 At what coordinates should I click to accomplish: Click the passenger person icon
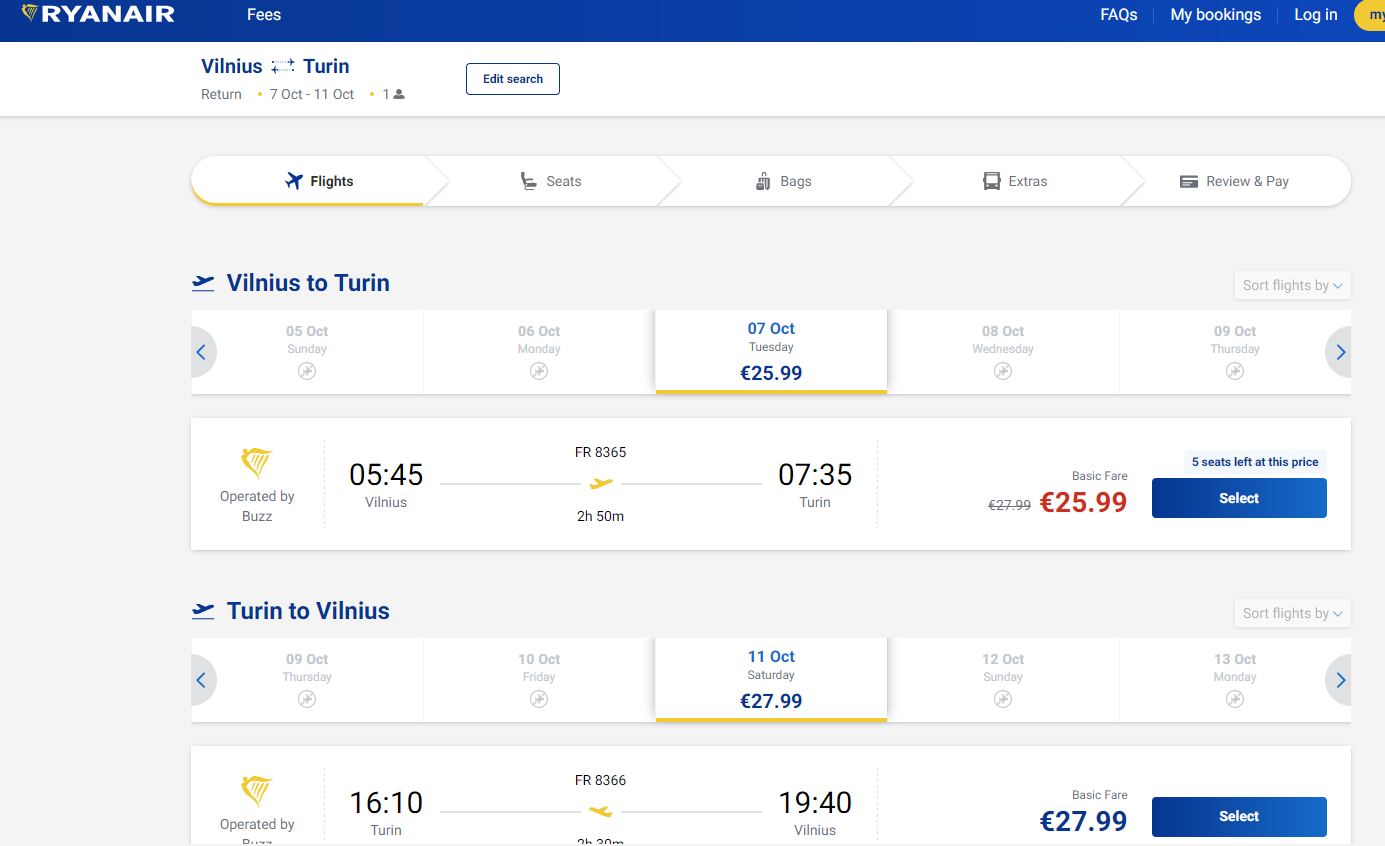(x=399, y=94)
